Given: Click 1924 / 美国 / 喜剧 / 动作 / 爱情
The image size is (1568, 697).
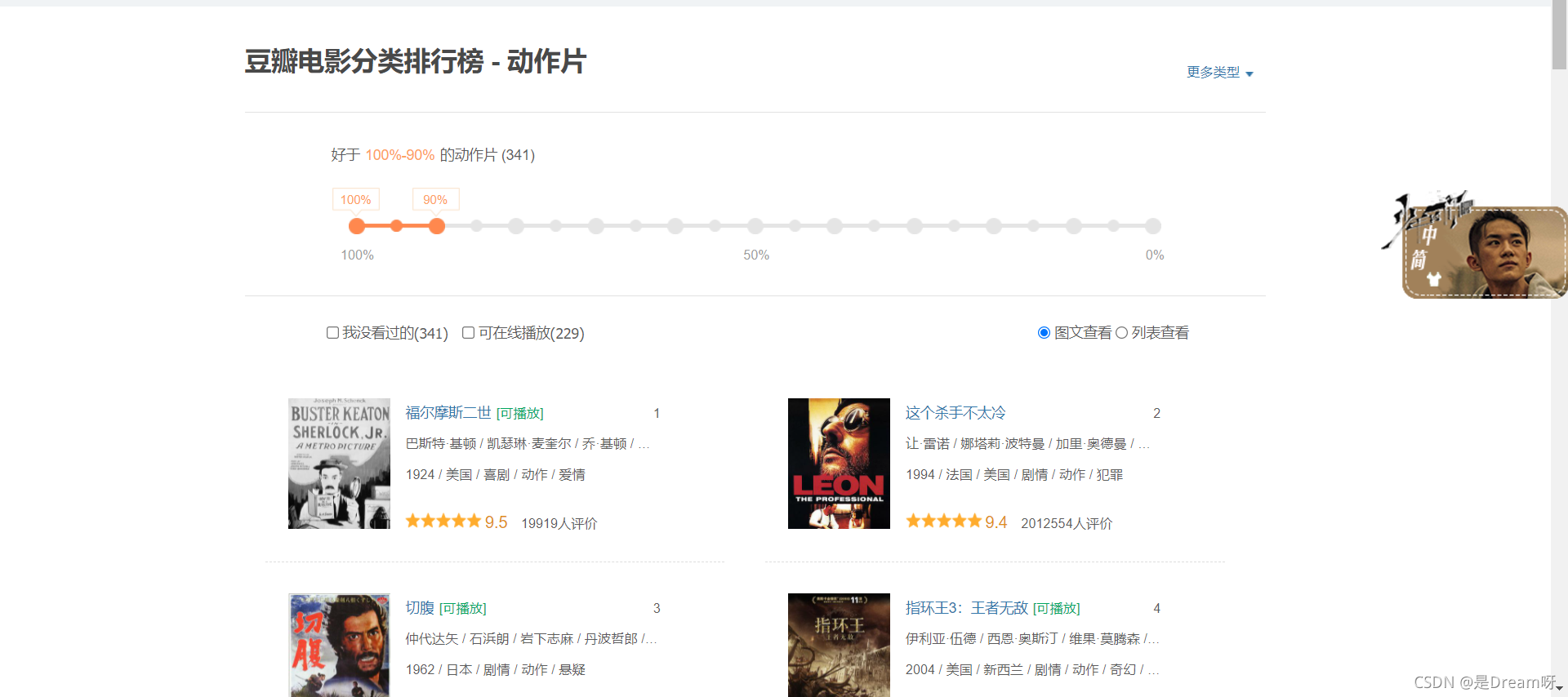Looking at the screenshot, I should point(496,475).
